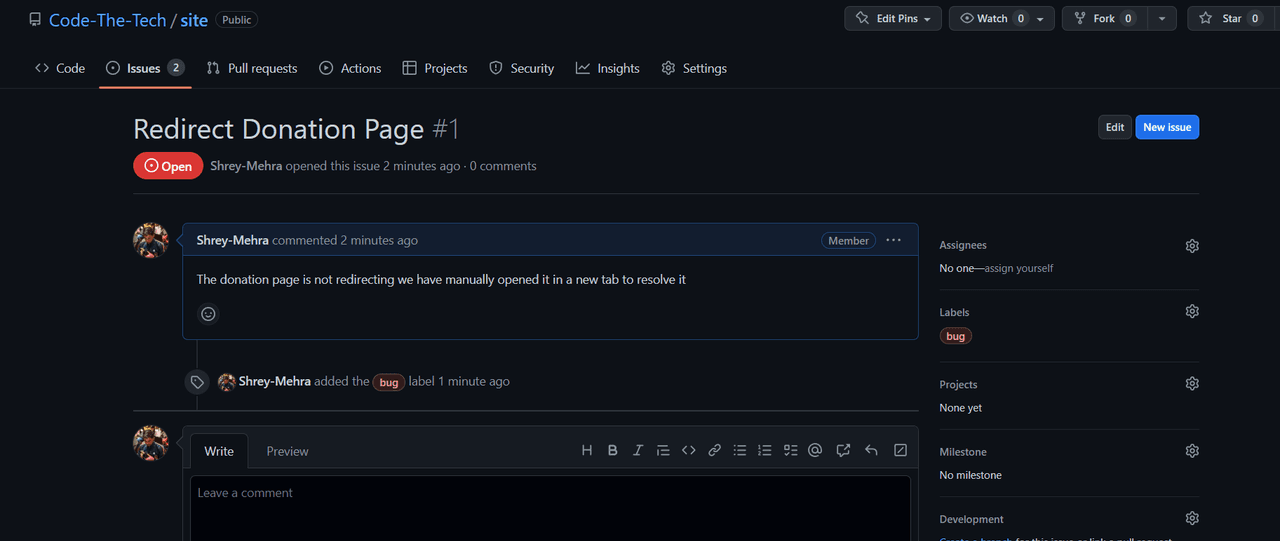
Task: Click the bug label in the sidebar
Action: click(956, 336)
